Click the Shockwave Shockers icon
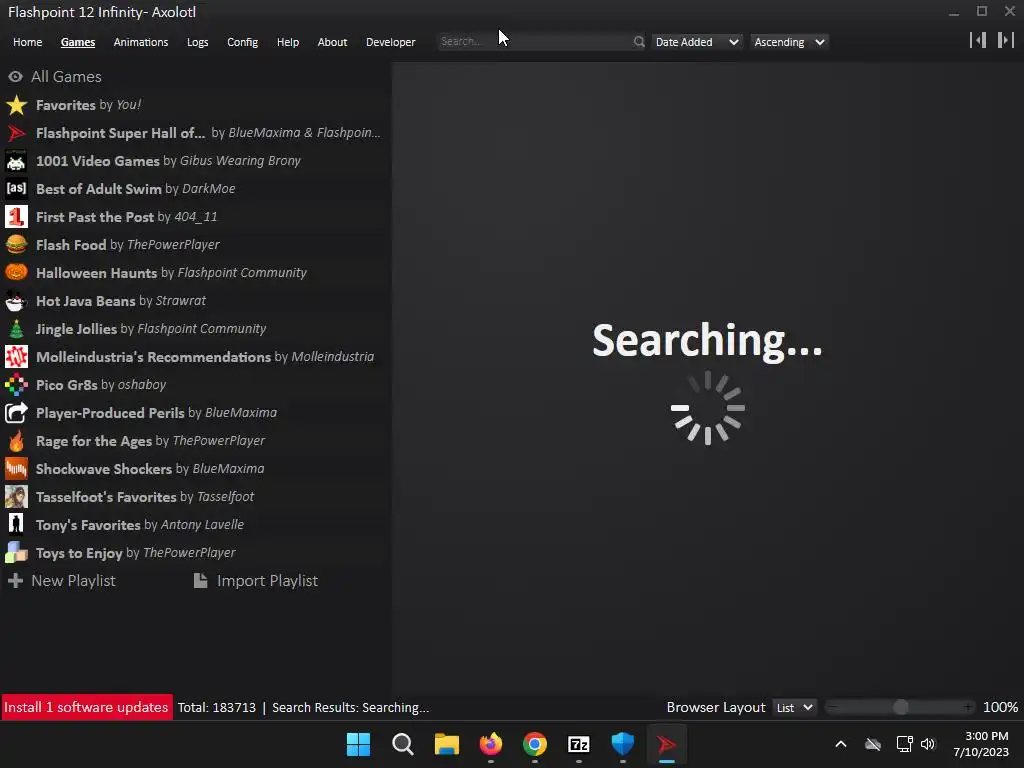Viewport: 1024px width, 768px height. point(16,469)
